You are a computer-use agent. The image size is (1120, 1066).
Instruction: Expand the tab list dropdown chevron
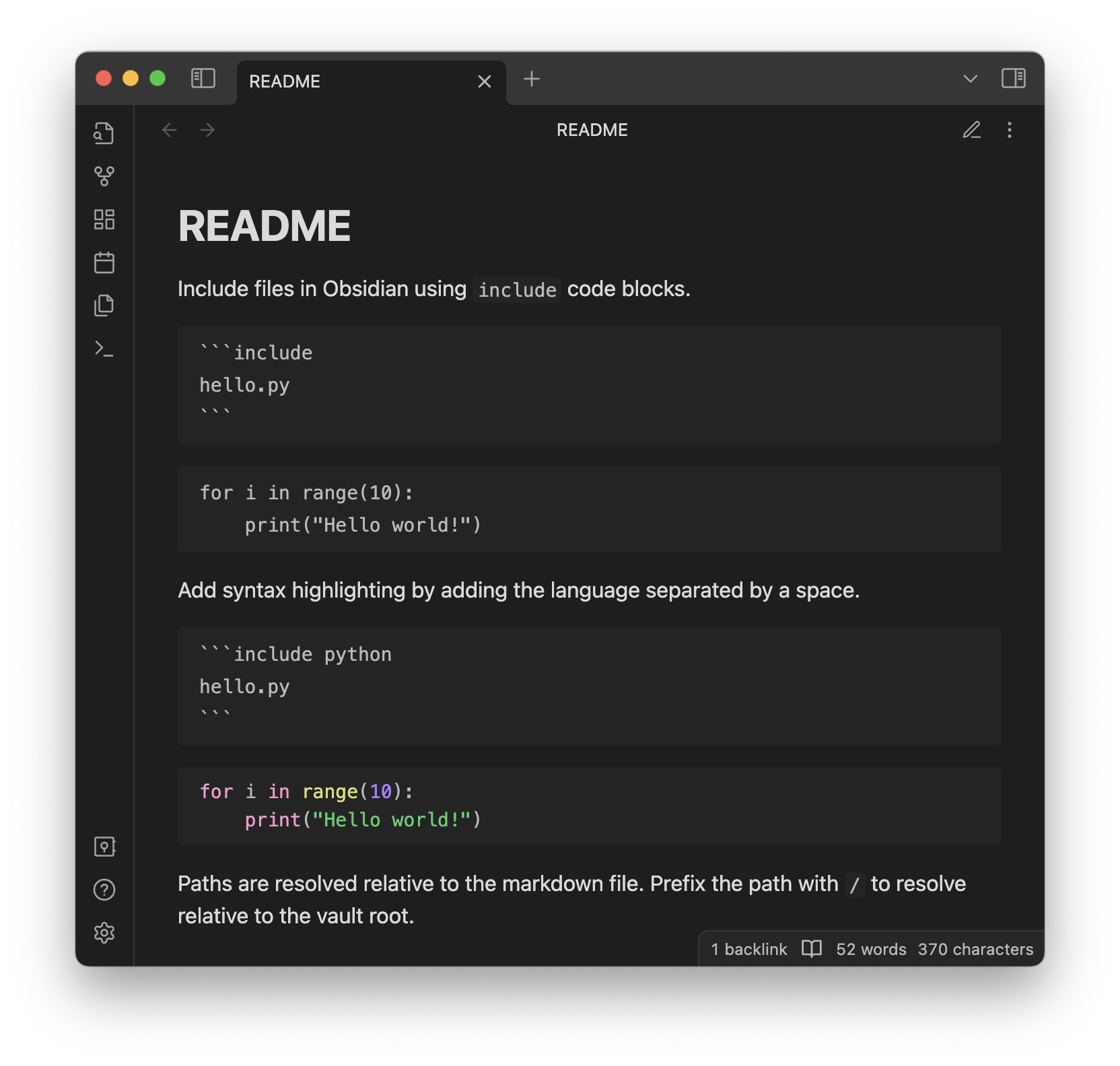970,79
